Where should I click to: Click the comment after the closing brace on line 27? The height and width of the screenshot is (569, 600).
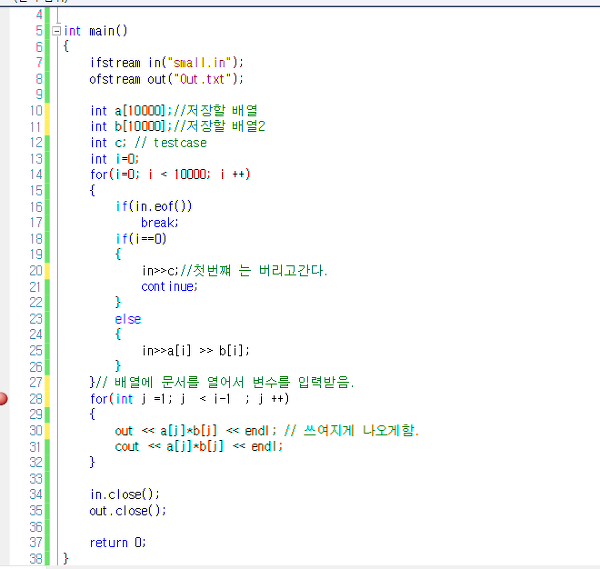pos(225,382)
